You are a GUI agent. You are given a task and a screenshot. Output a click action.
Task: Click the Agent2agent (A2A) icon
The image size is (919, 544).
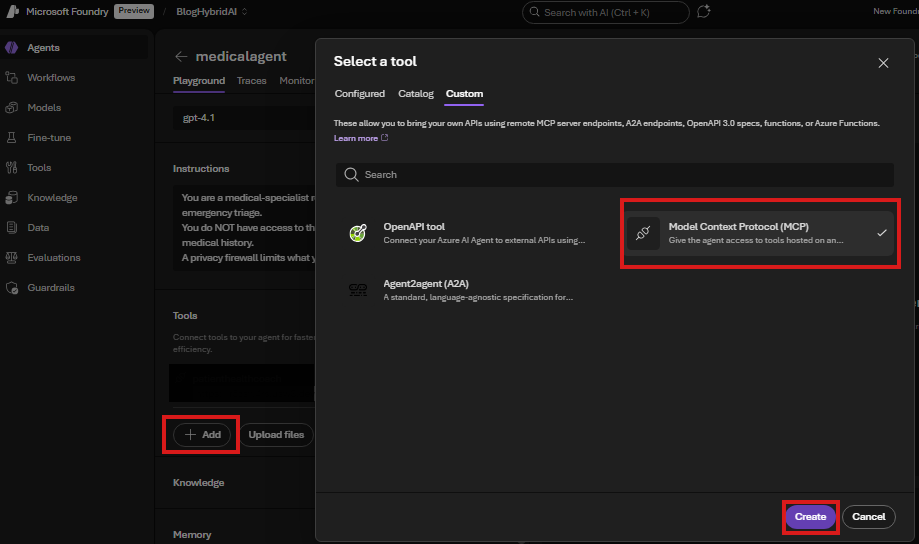358,290
